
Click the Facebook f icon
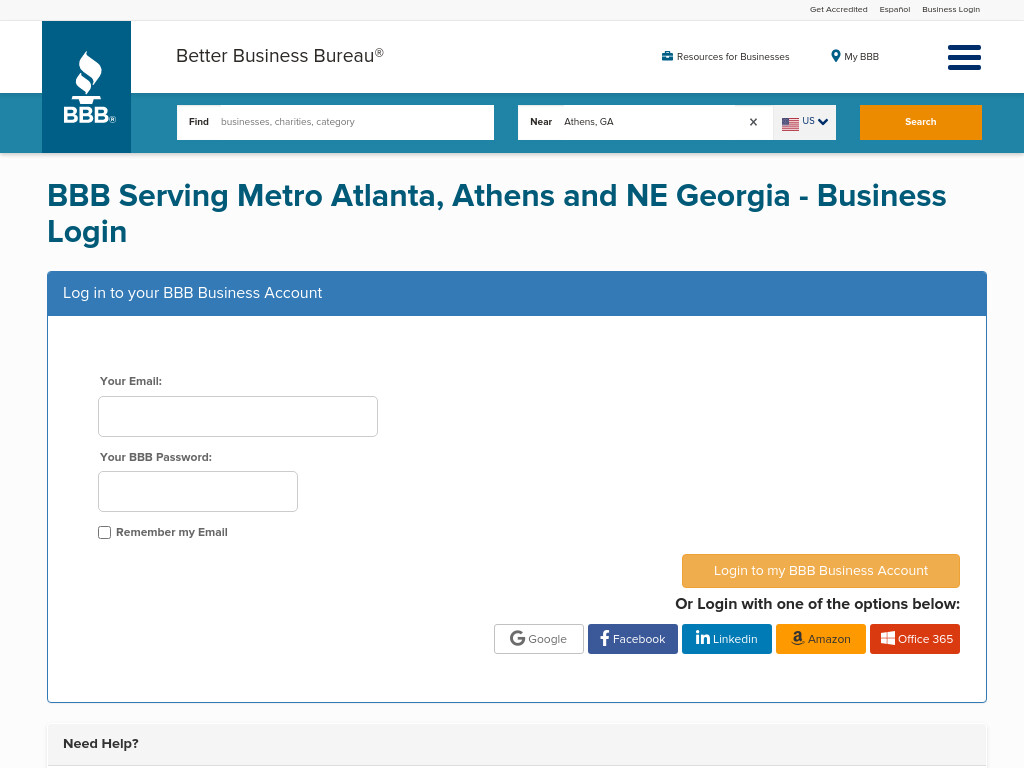click(x=604, y=638)
